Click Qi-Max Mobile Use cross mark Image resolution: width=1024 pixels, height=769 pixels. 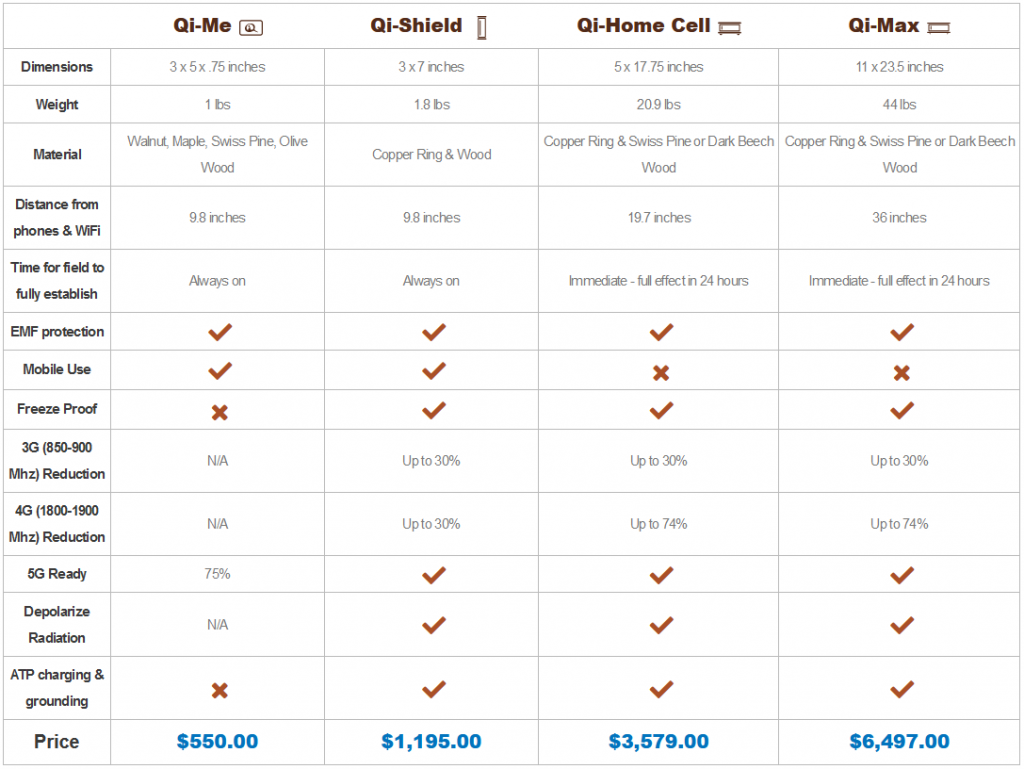tap(902, 373)
